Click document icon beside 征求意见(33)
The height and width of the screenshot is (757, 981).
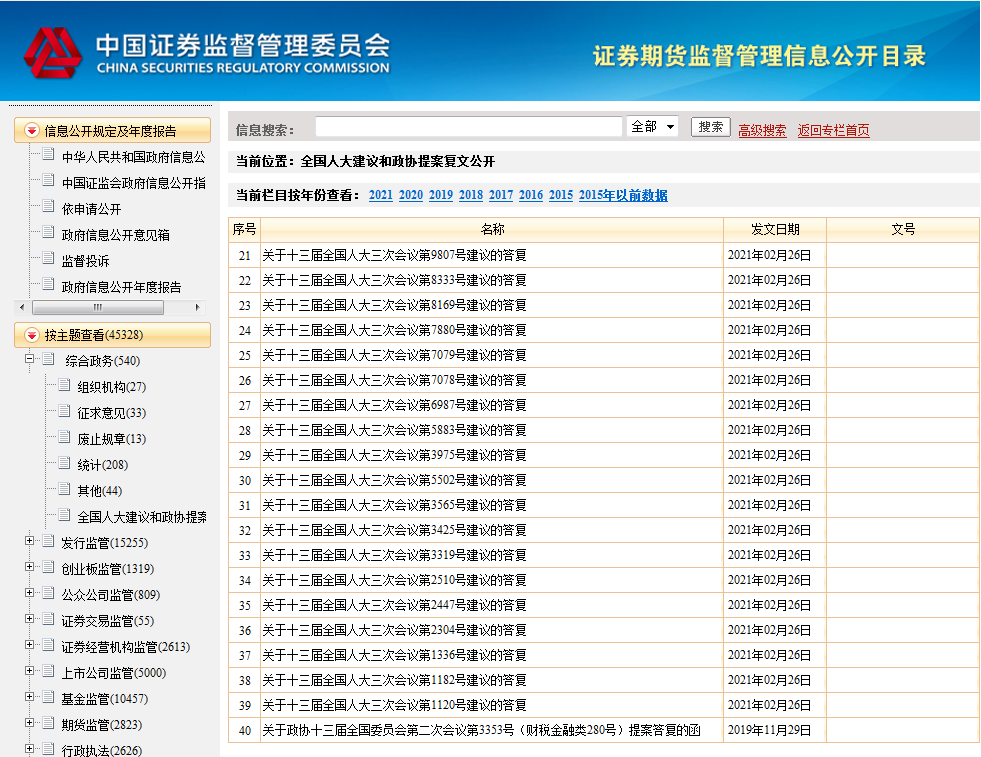(x=64, y=410)
